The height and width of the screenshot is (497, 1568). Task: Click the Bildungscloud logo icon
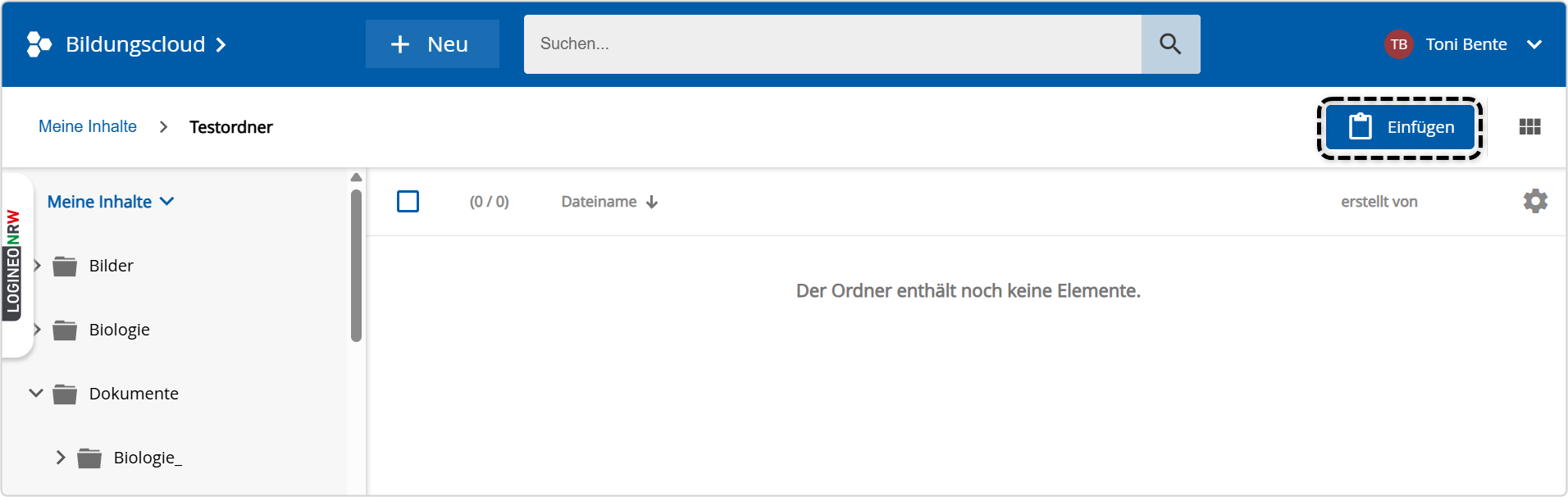coord(39,44)
